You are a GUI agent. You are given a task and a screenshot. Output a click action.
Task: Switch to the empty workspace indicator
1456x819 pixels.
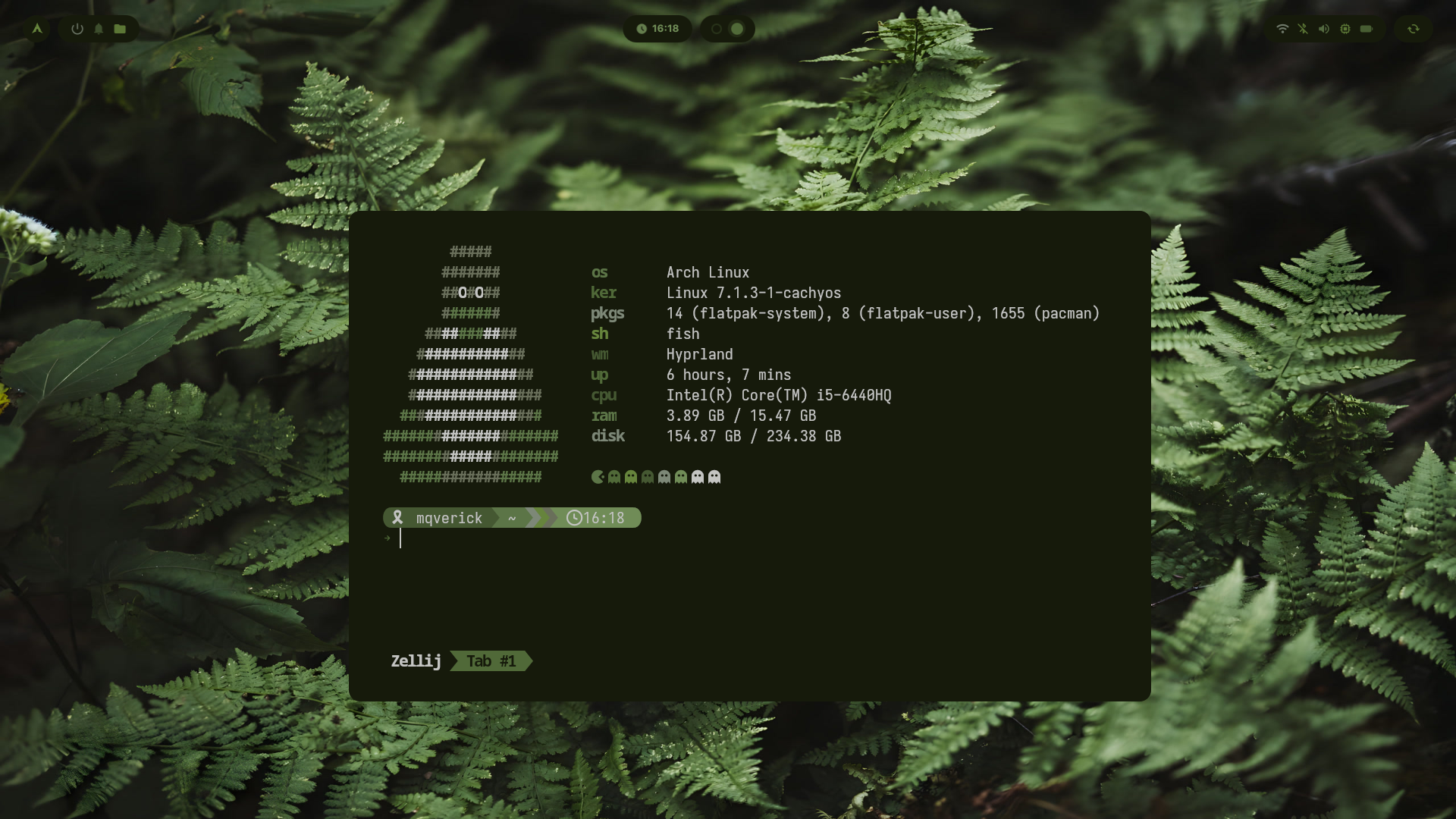click(x=716, y=29)
